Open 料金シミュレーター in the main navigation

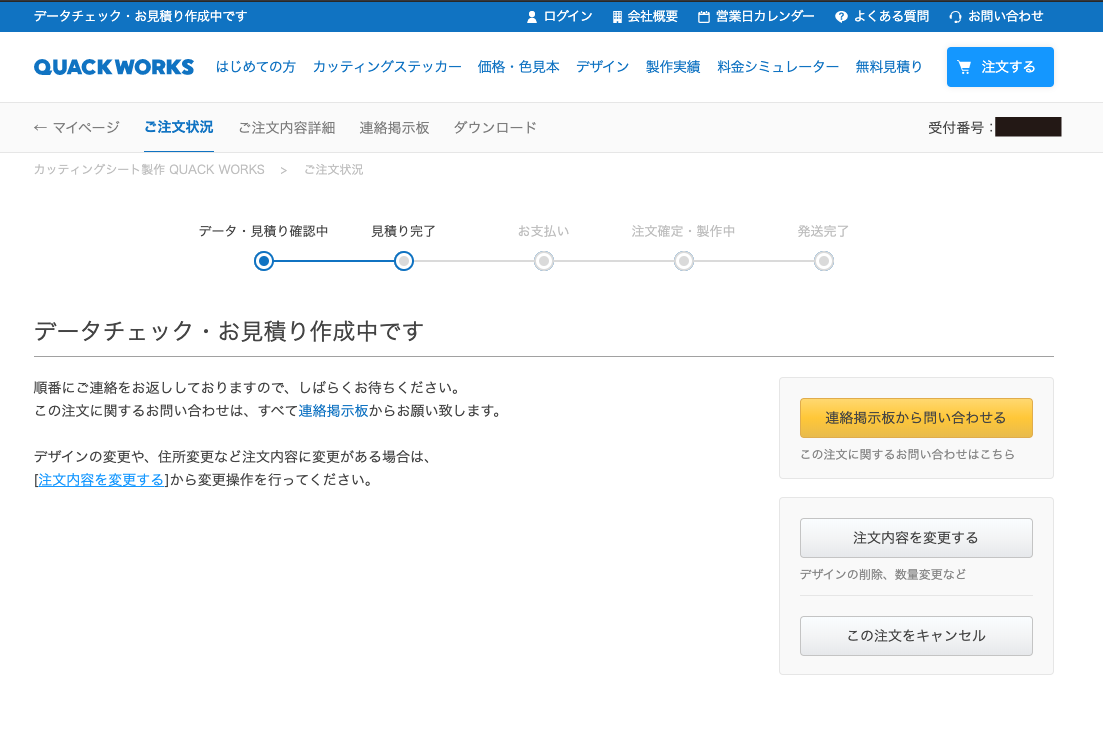point(778,67)
